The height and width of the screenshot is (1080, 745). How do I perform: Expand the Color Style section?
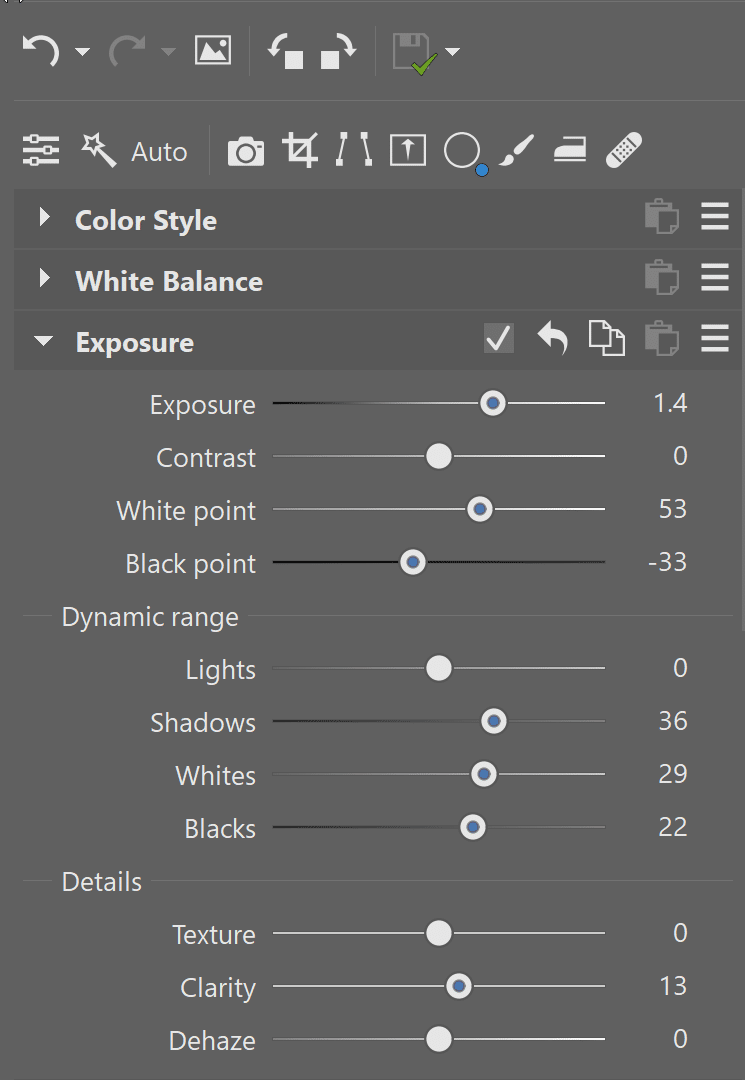[x=44, y=218]
